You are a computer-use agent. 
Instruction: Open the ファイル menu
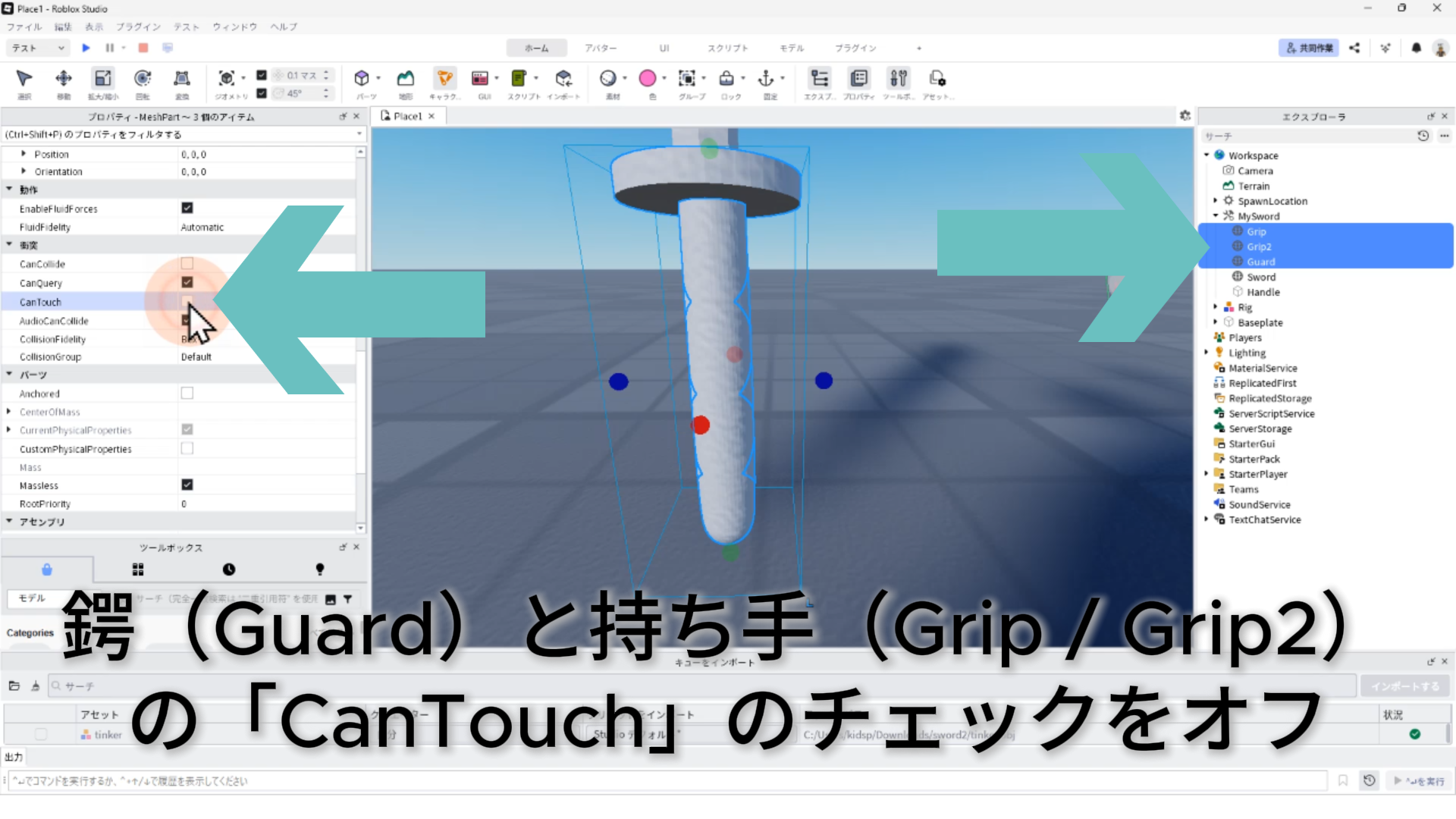point(24,27)
